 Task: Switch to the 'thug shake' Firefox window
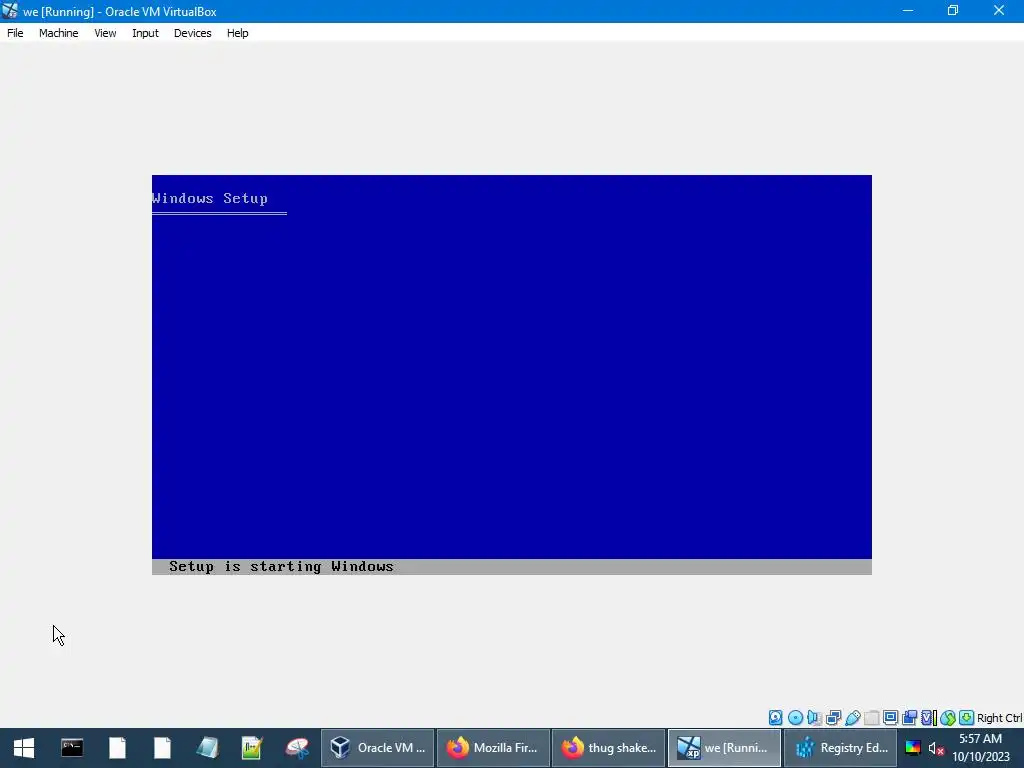pos(609,748)
